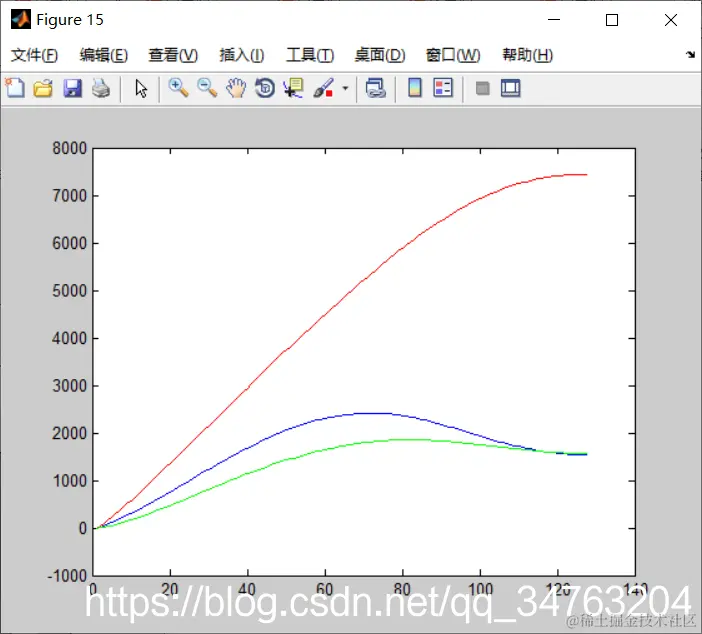
Task: Open the 帮助(H) menu
Action: click(x=527, y=55)
